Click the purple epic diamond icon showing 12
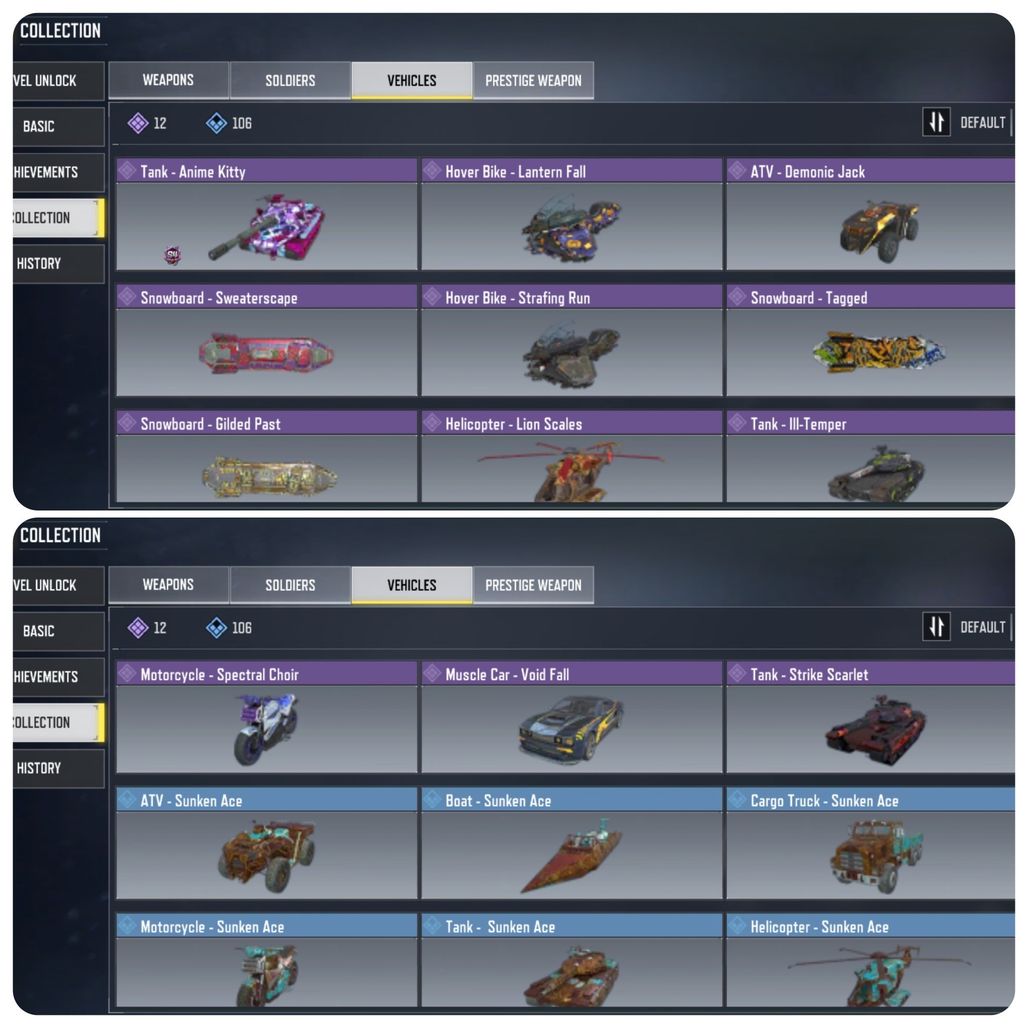Viewport: 1028px width, 1028px height. (x=138, y=123)
